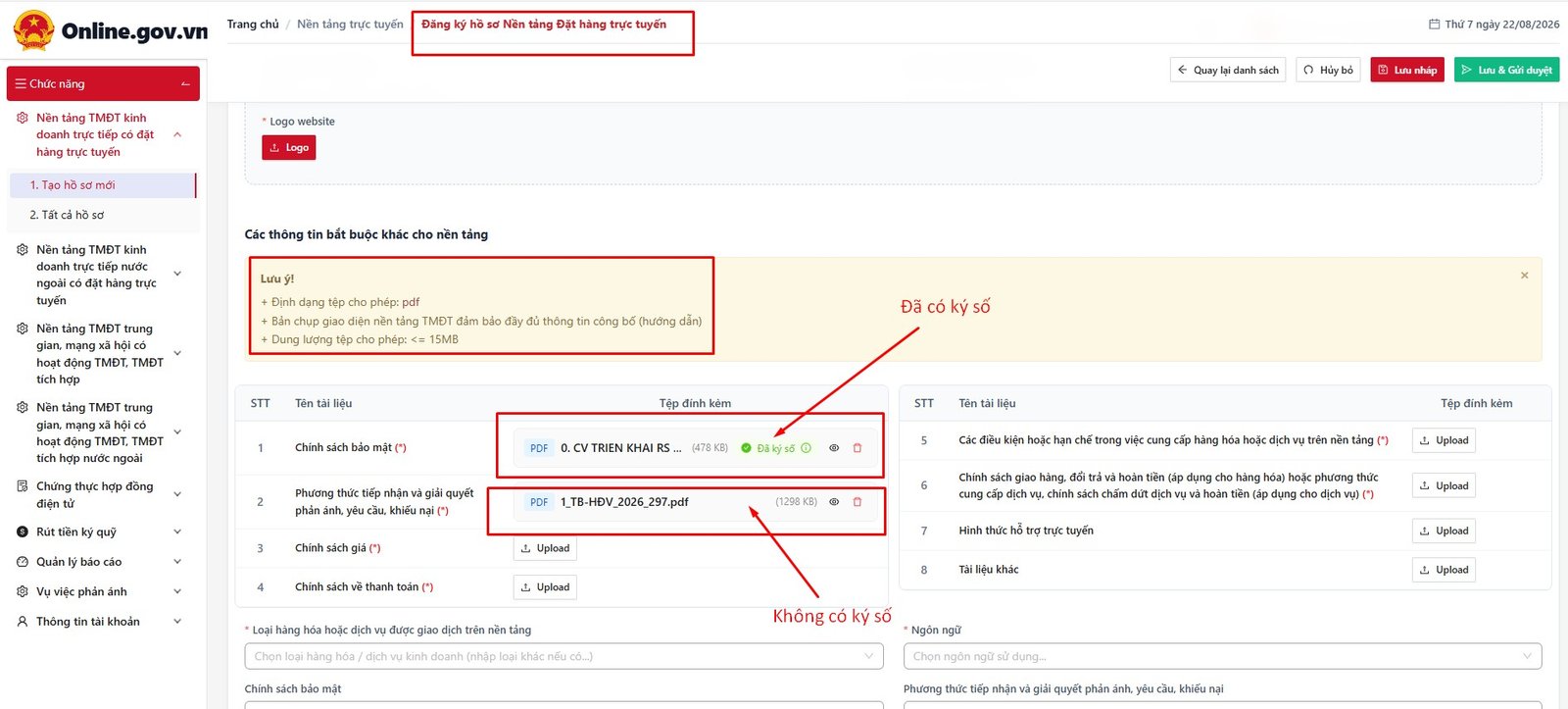Image resolution: width=1568 pixels, height=709 pixels.
Task: Click the 1_TB-HĐV_2026_297.pdf file name
Action: click(624, 502)
